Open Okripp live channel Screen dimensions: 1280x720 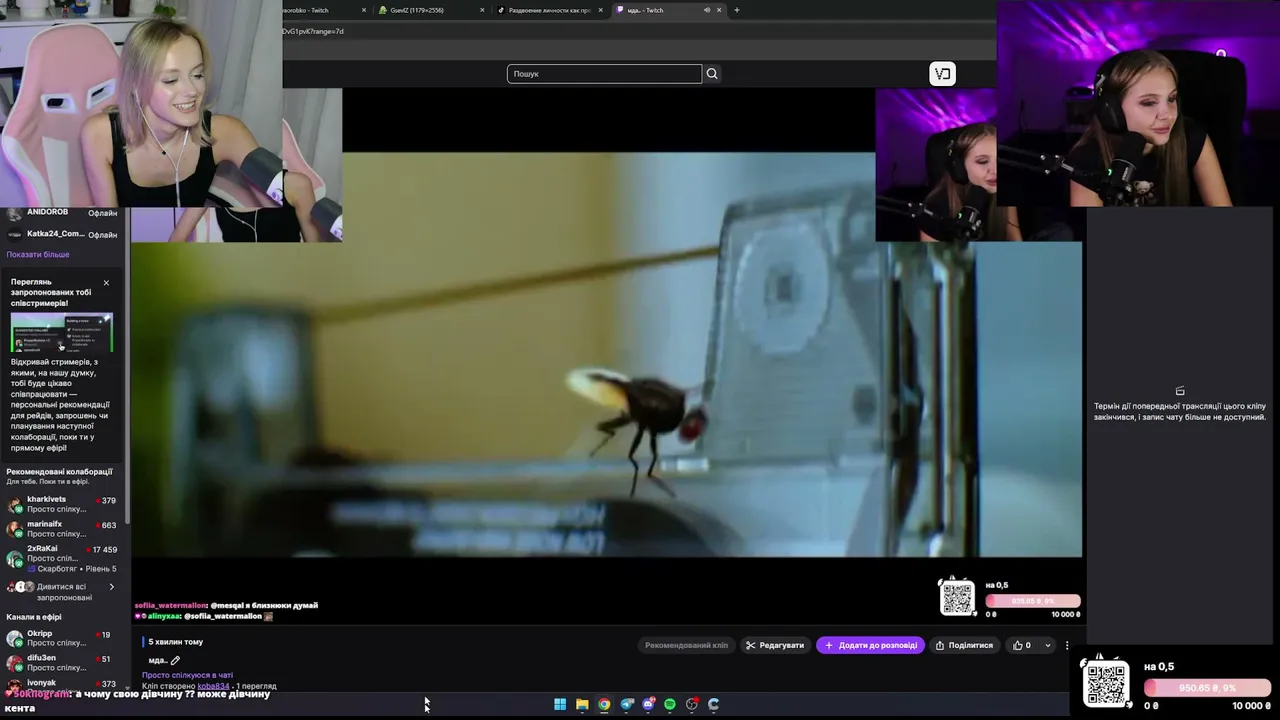[x=60, y=638]
